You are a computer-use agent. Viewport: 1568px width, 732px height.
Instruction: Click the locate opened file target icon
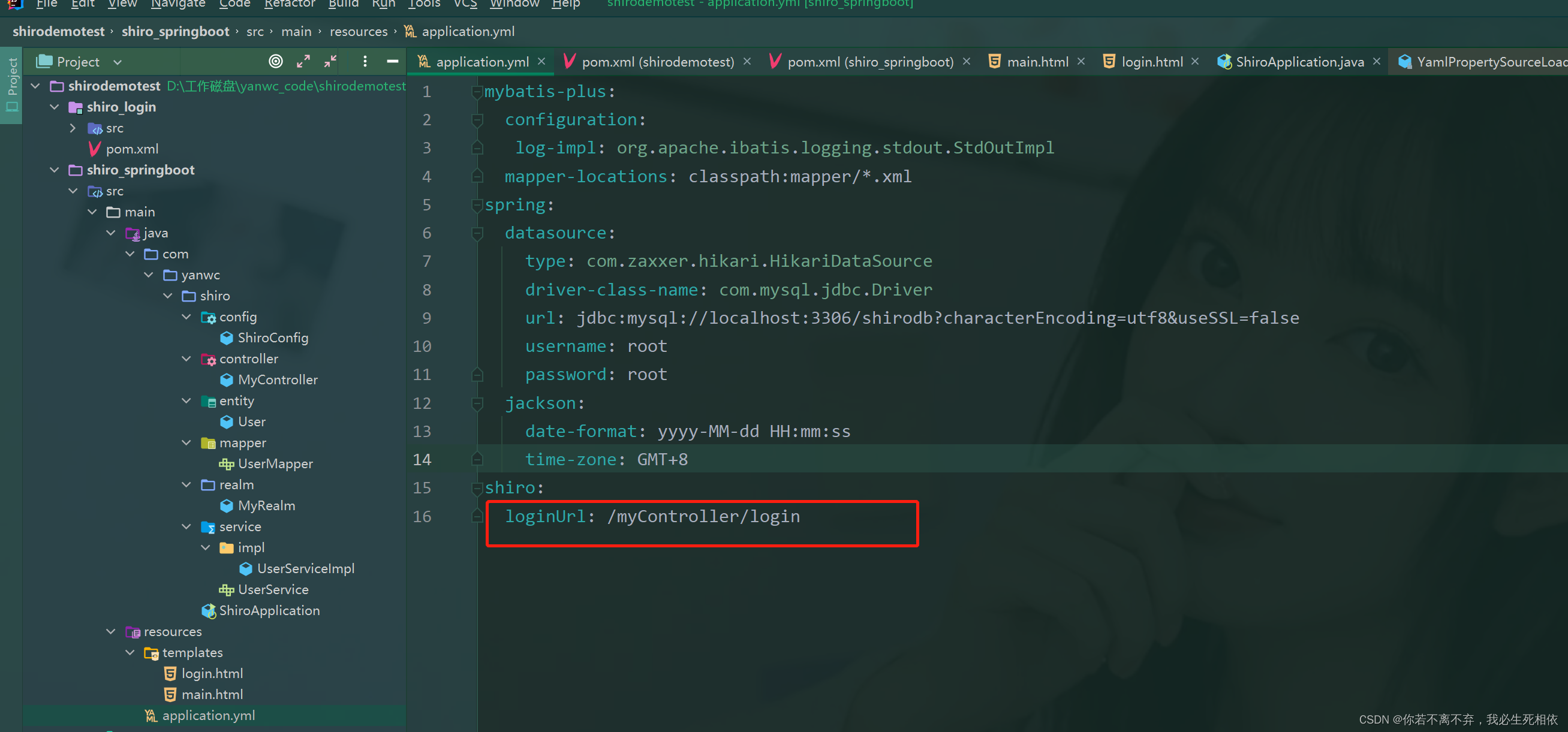[276, 62]
